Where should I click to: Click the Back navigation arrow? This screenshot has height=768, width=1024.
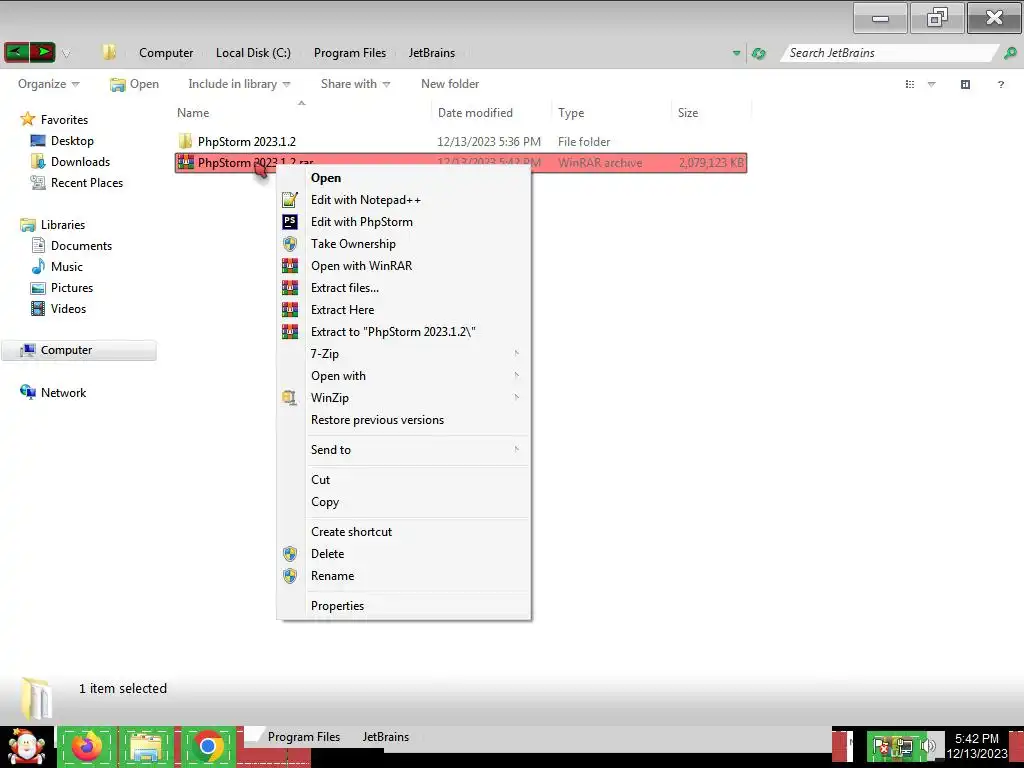point(16,52)
